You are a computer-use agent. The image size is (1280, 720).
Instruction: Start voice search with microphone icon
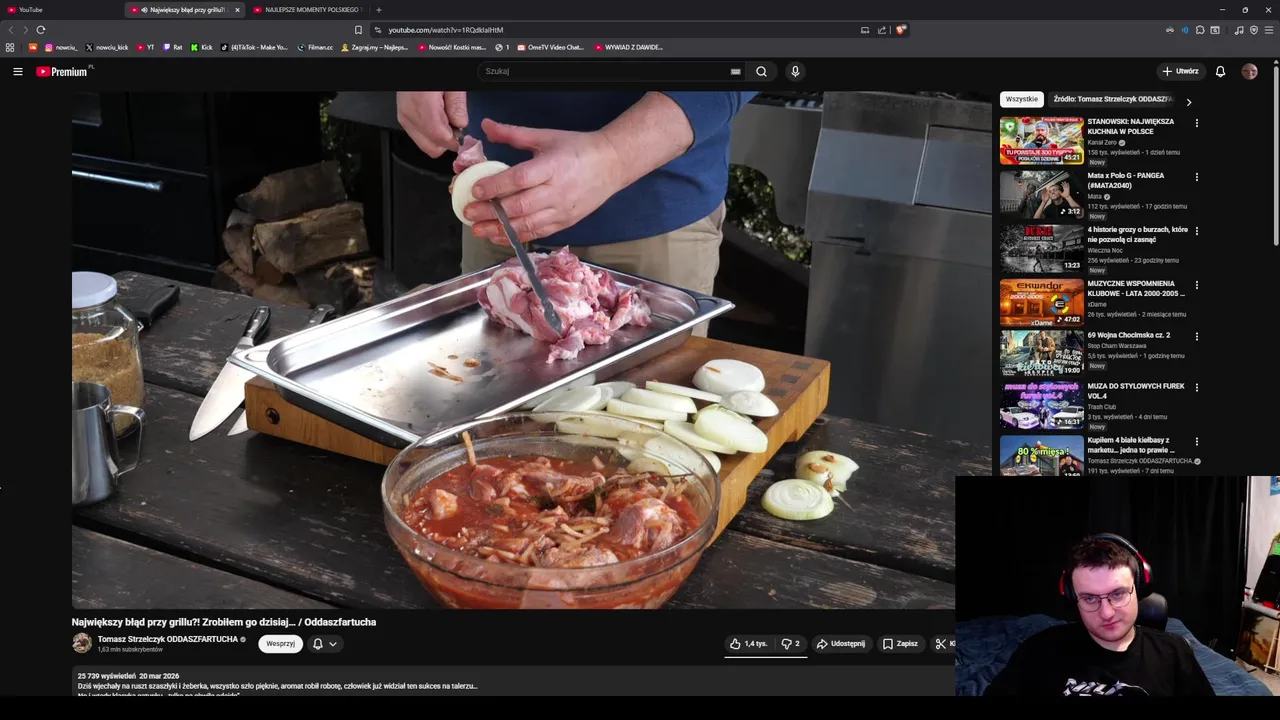coord(795,71)
